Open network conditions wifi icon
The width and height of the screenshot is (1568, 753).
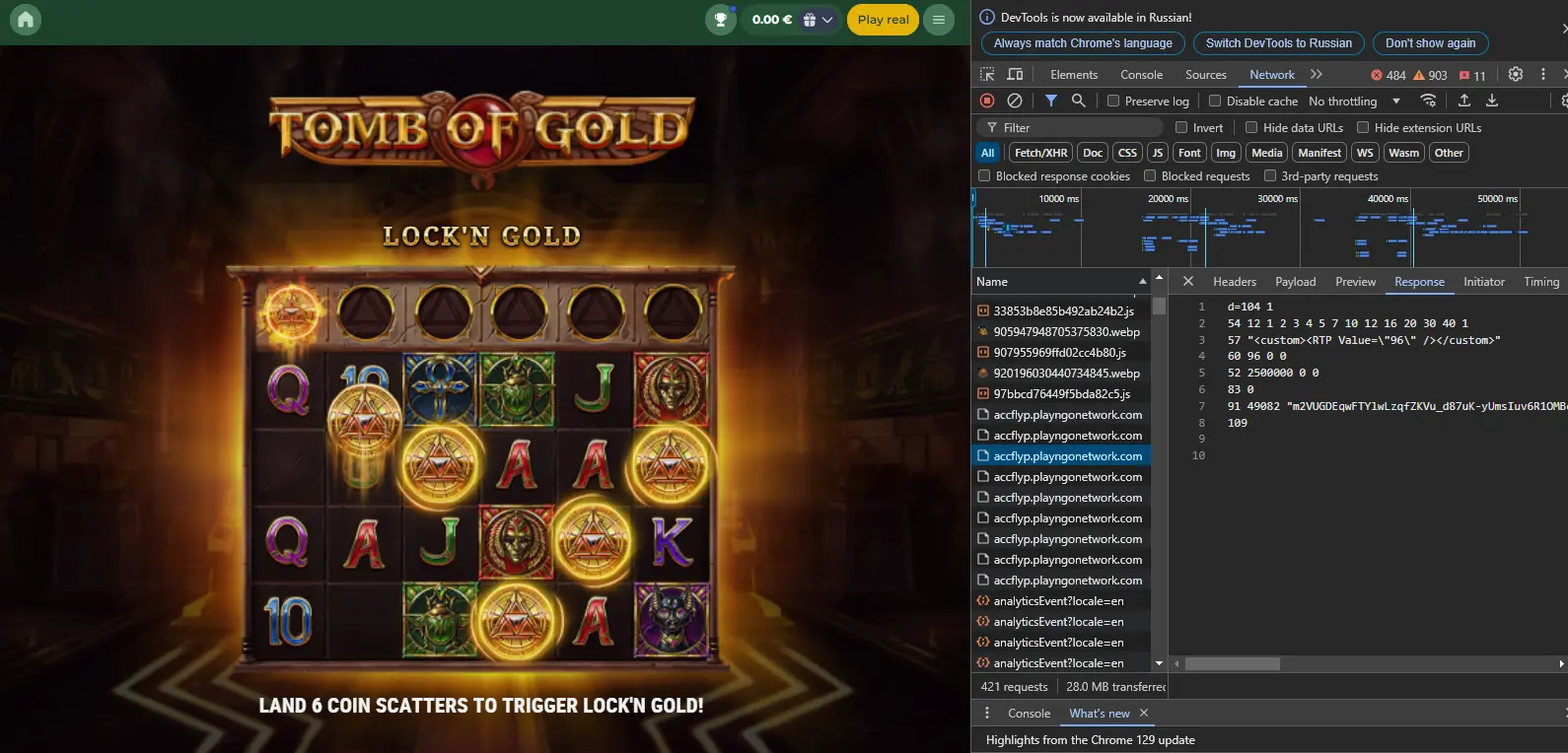click(x=1428, y=101)
